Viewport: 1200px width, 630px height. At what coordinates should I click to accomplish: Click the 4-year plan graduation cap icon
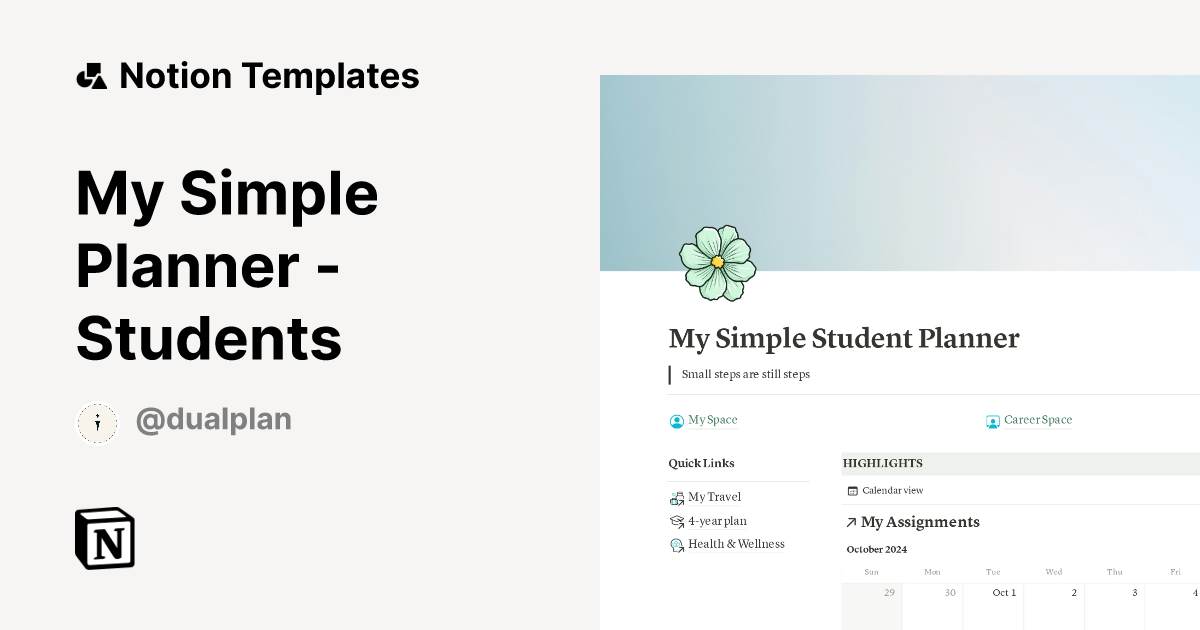click(677, 521)
